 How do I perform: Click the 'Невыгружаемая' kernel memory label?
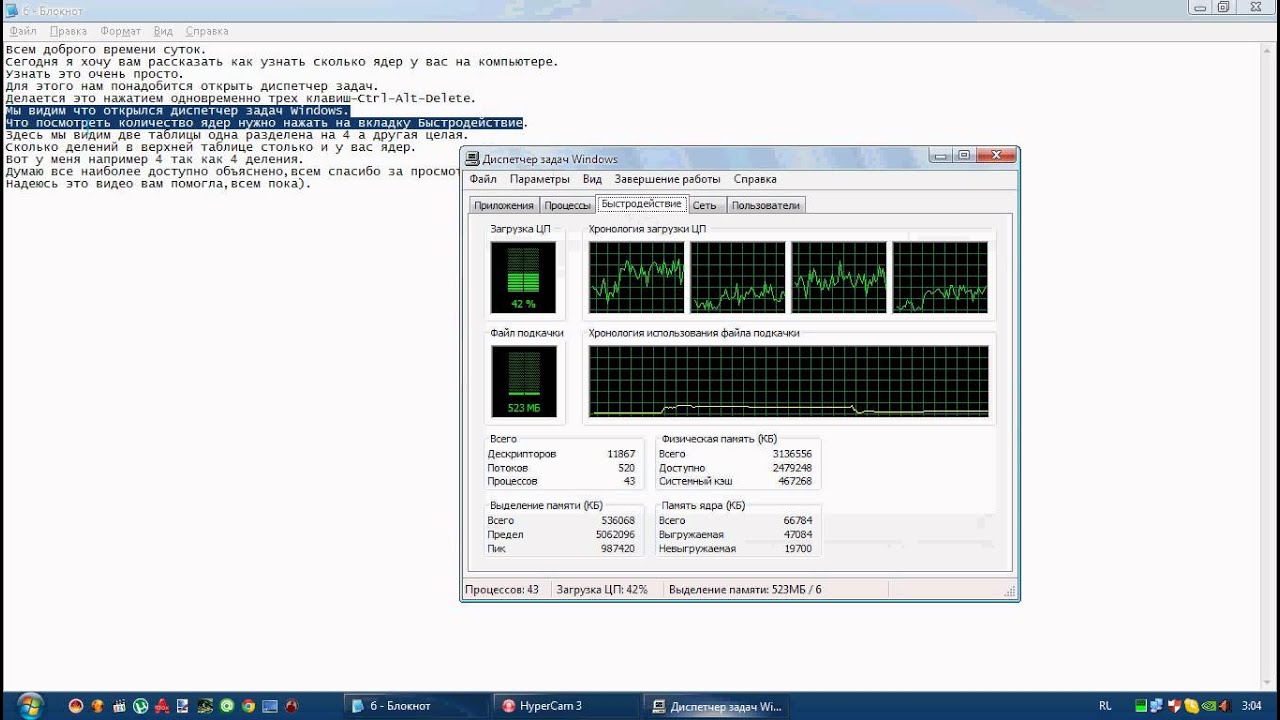[x=697, y=549]
